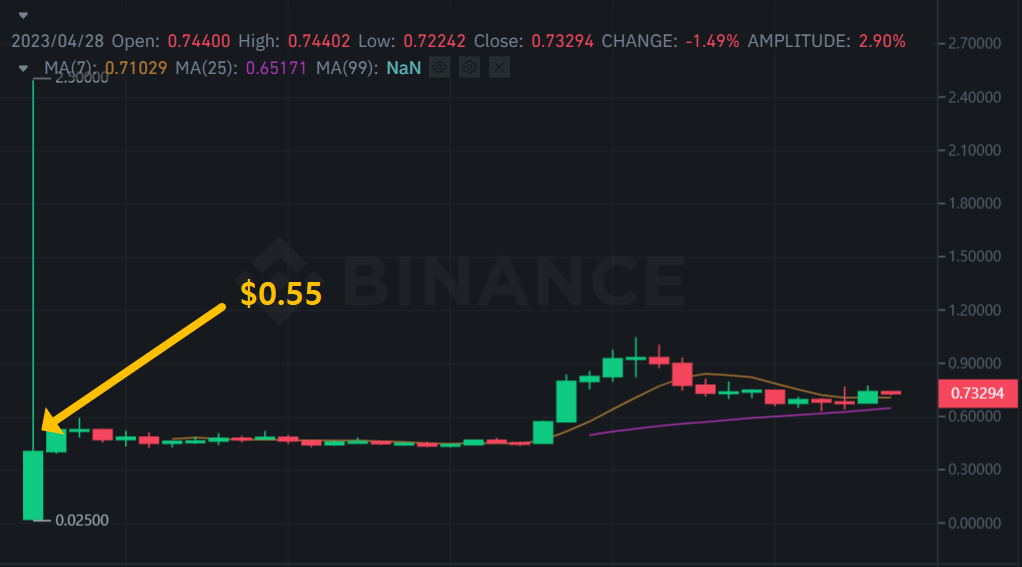Click the purple MA(25) line
Screen dimensions: 1022x567
[740, 421]
